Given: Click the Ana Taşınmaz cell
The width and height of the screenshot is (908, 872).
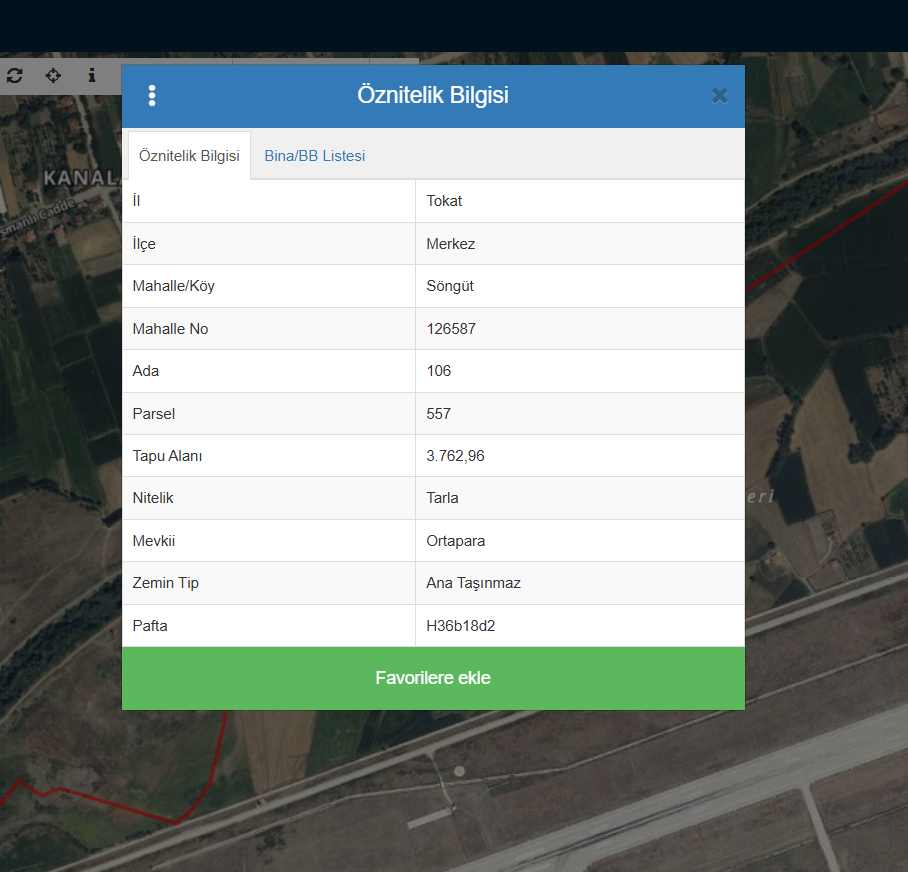Looking at the screenshot, I should (473, 583).
